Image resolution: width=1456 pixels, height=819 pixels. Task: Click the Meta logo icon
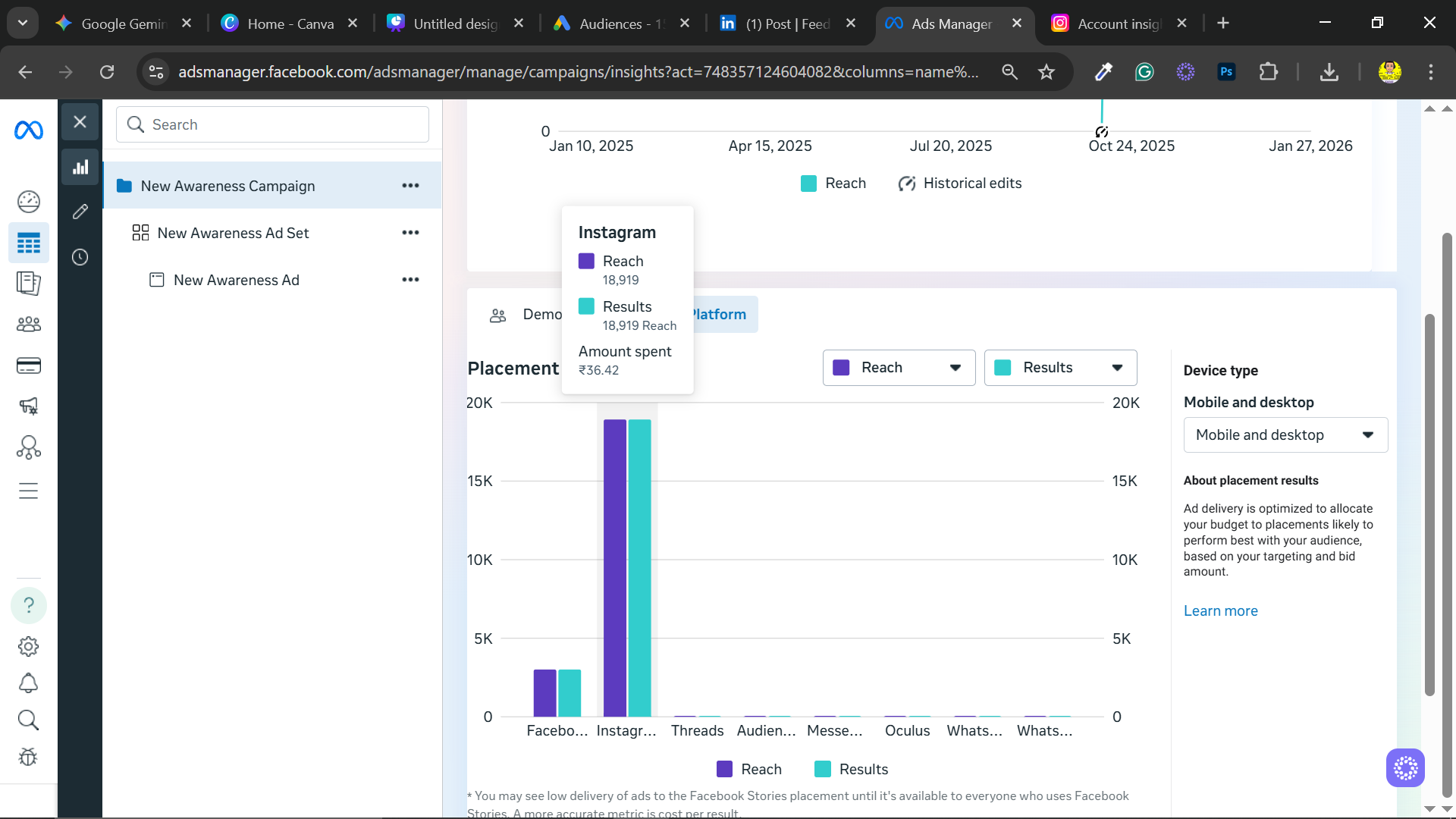[x=29, y=130]
